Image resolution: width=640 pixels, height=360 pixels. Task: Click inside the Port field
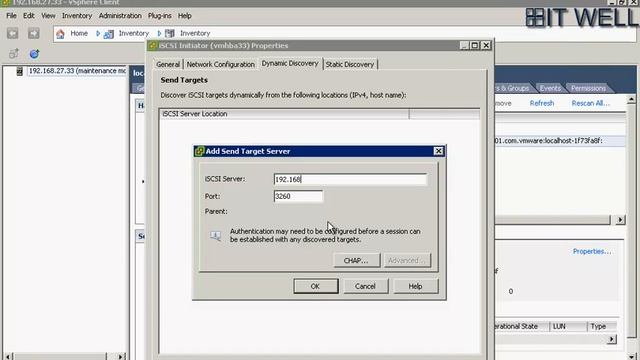pos(298,196)
